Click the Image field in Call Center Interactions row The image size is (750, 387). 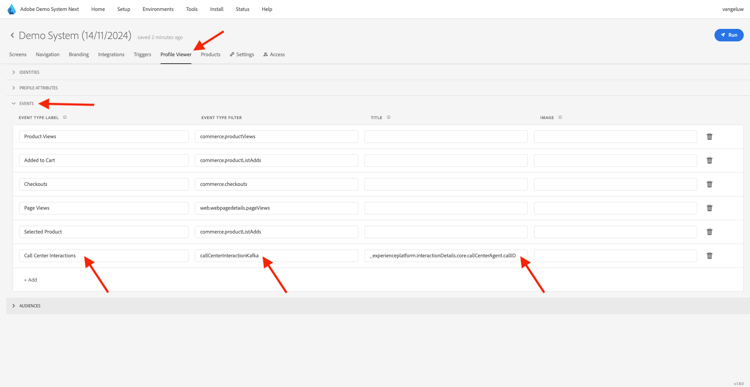point(616,255)
